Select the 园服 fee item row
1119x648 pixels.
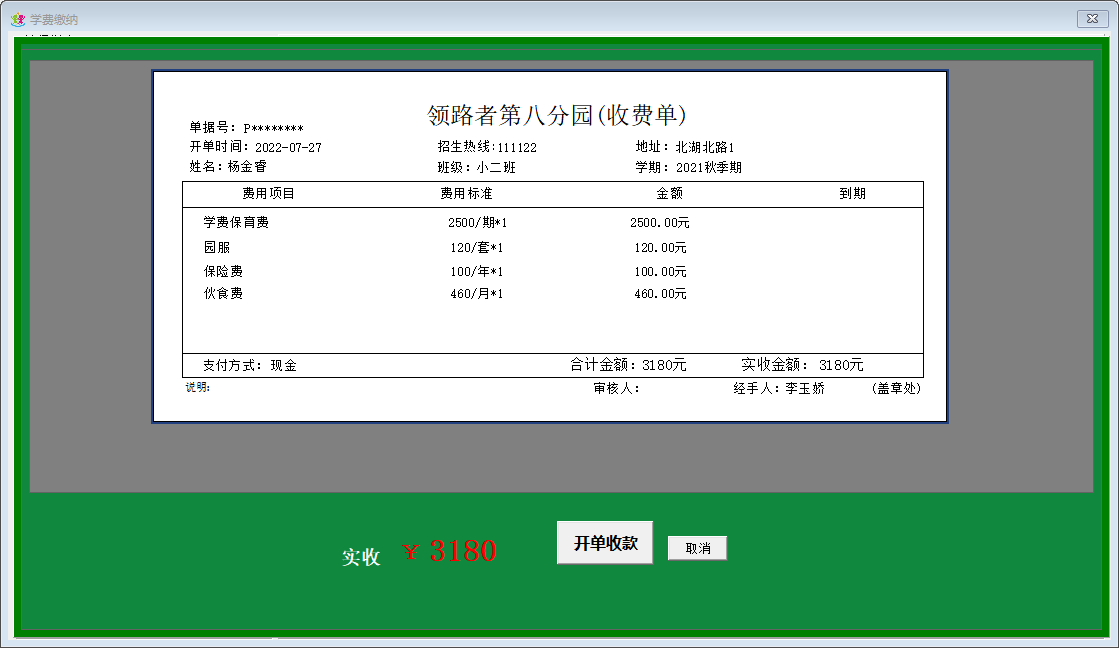pos(217,247)
